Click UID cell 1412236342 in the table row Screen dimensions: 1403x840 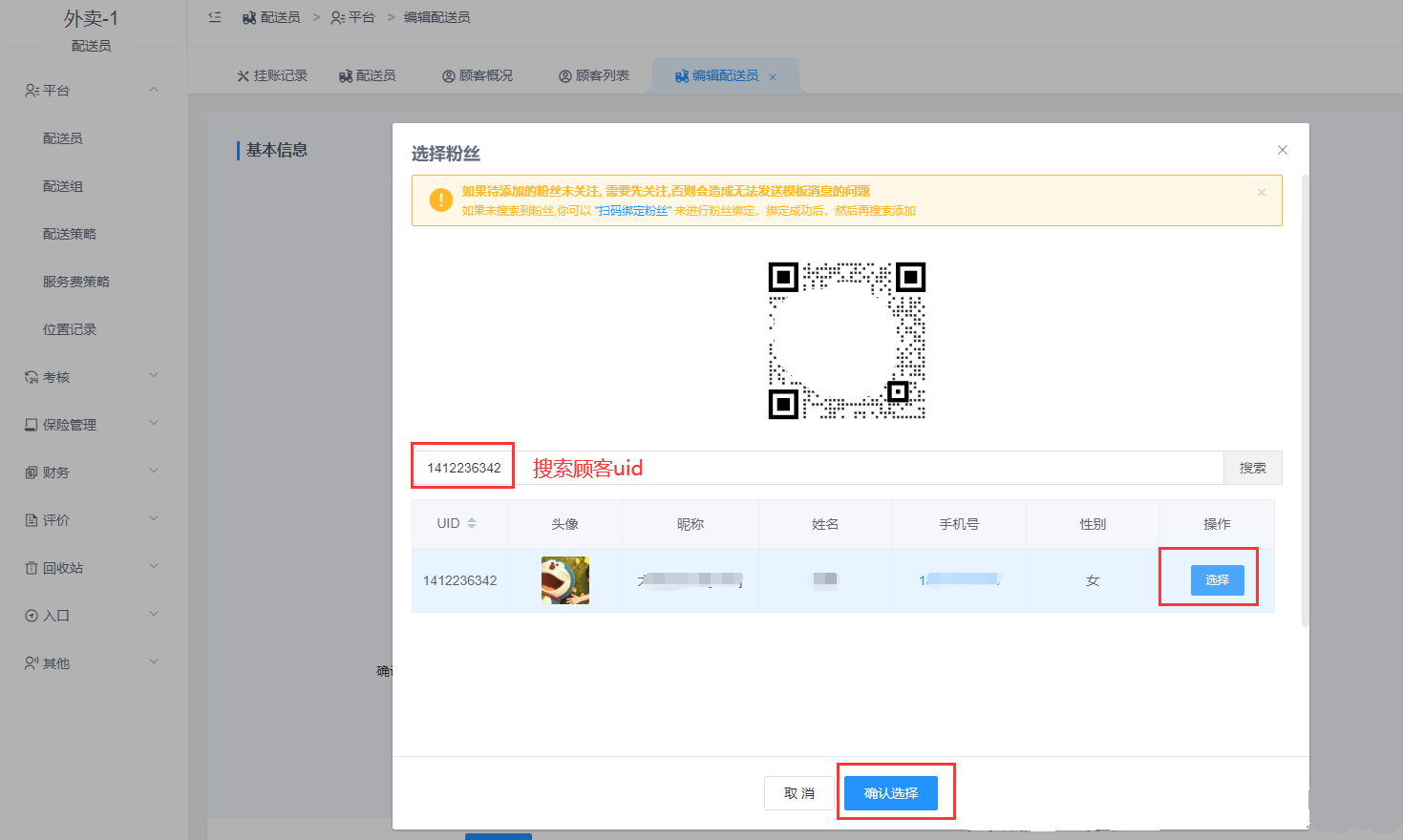(x=460, y=580)
